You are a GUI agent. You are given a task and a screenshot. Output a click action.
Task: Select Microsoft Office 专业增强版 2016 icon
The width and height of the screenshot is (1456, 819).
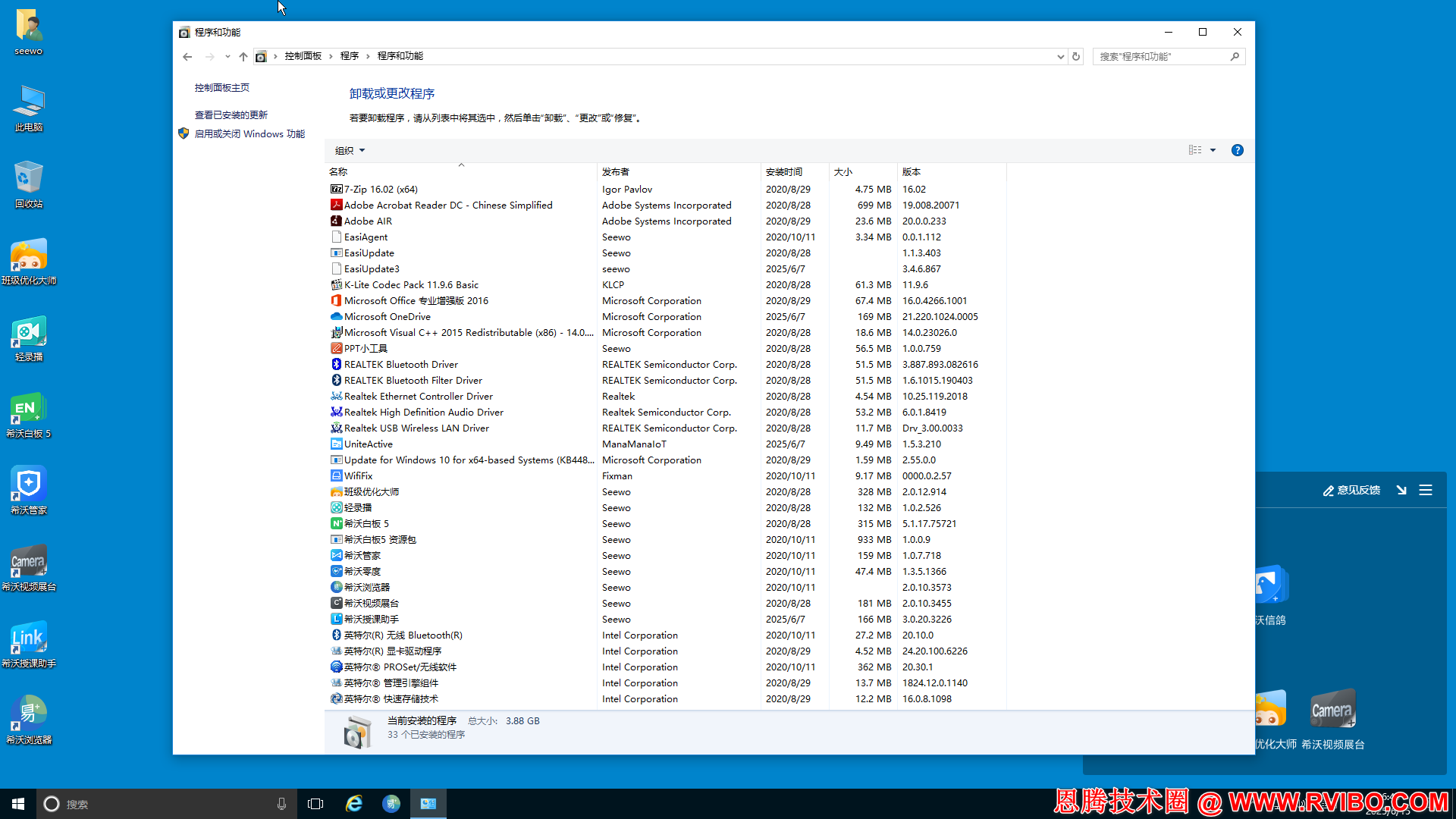click(337, 301)
